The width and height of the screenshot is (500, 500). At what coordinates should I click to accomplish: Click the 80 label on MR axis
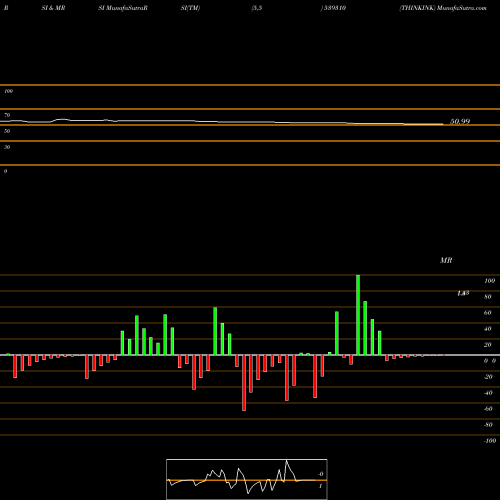[x=488, y=297]
